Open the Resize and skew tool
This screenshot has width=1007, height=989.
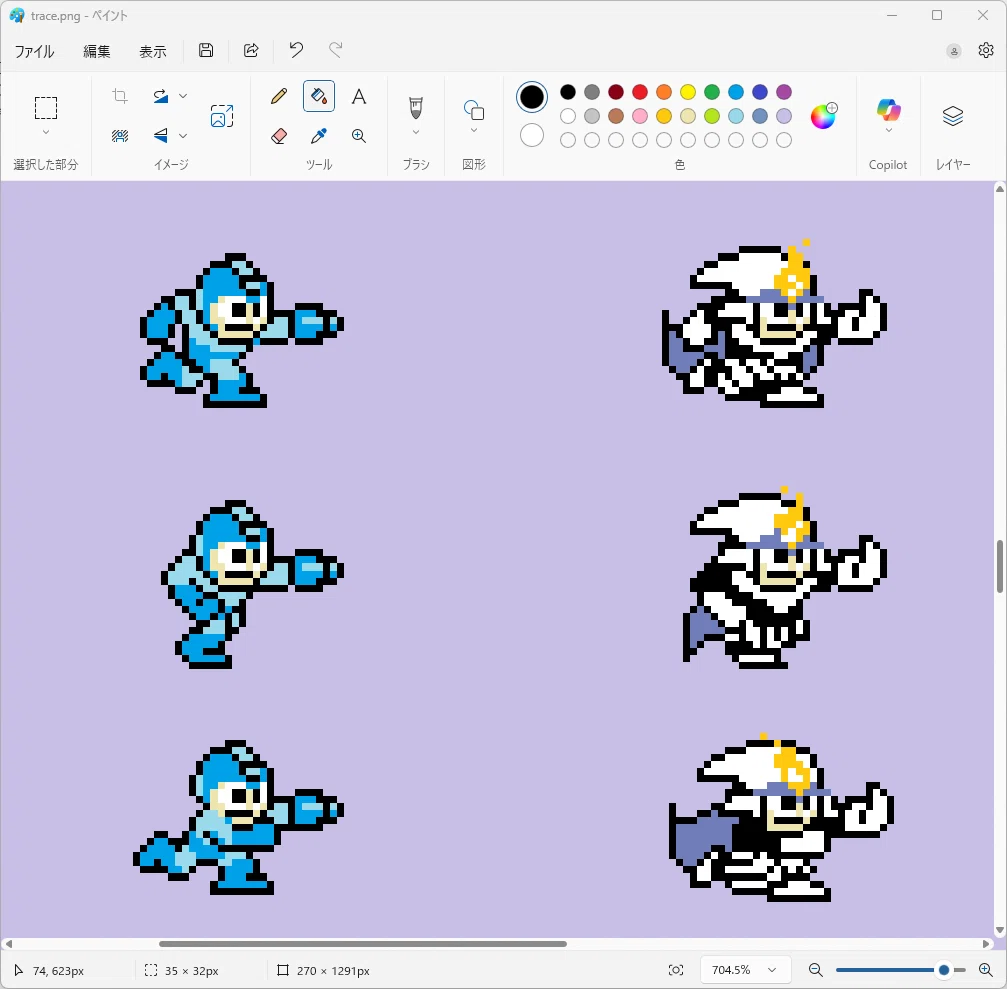[x=222, y=116]
